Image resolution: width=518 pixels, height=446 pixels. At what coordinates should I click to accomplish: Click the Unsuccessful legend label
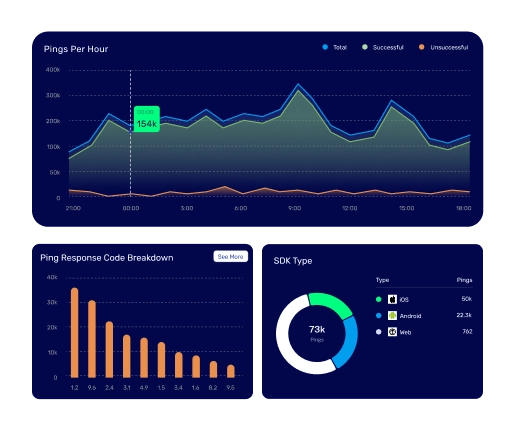(449, 47)
